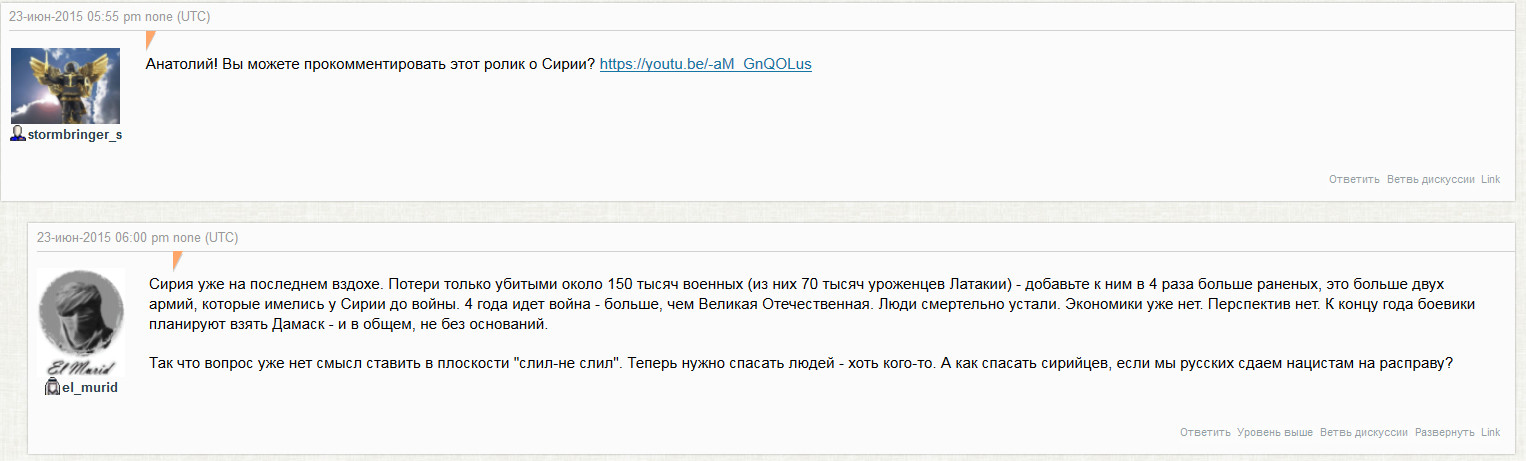Viewport: 1526px width, 461px height.
Task: Click the user icon beside stormbringer_s
Action: click(x=17, y=134)
